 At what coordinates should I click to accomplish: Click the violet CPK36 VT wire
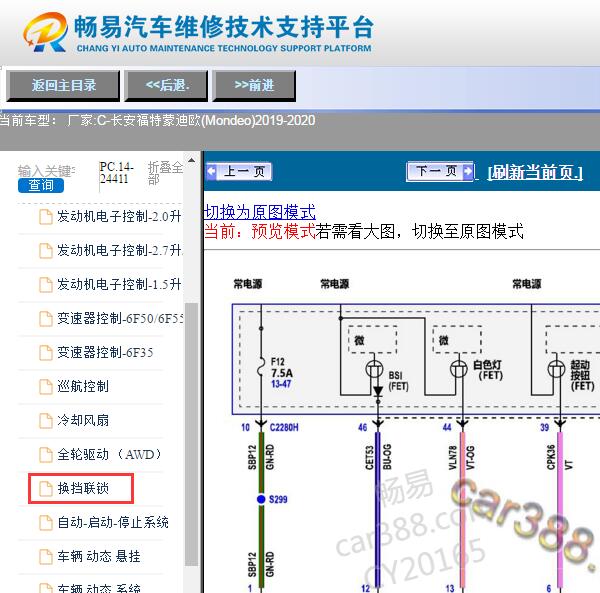click(560, 509)
